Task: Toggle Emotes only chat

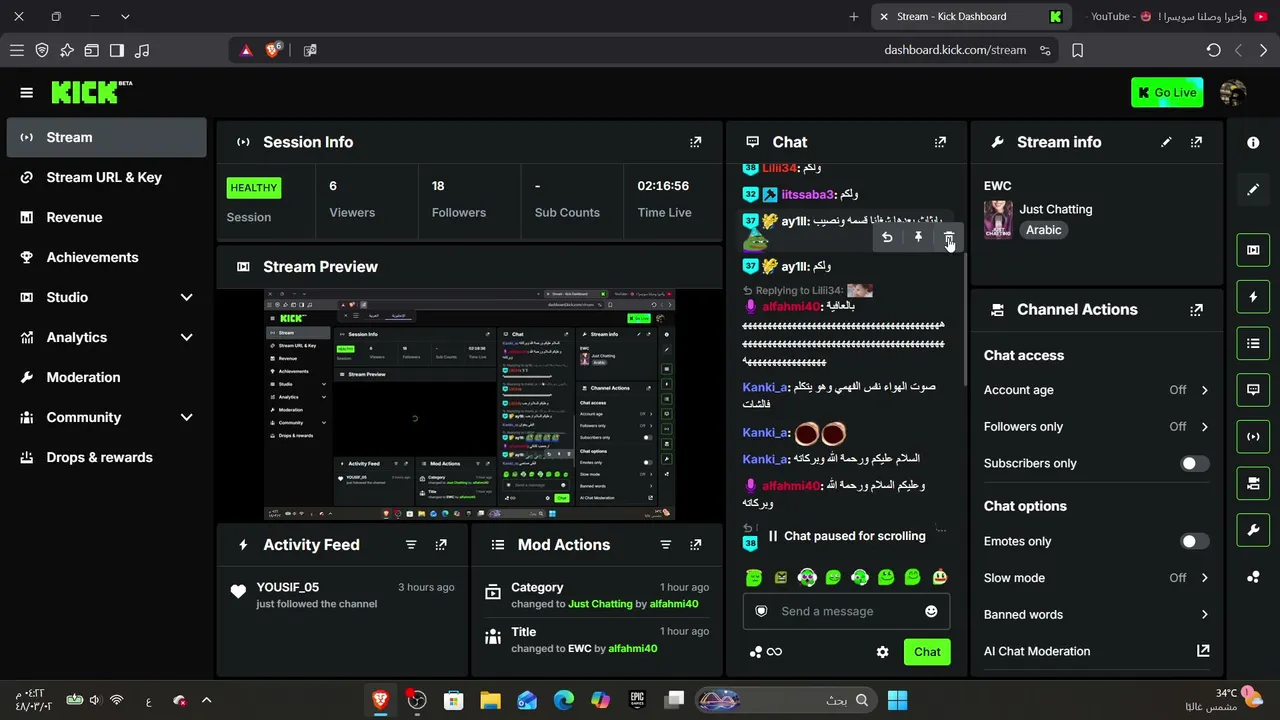Action: coord(1194,541)
